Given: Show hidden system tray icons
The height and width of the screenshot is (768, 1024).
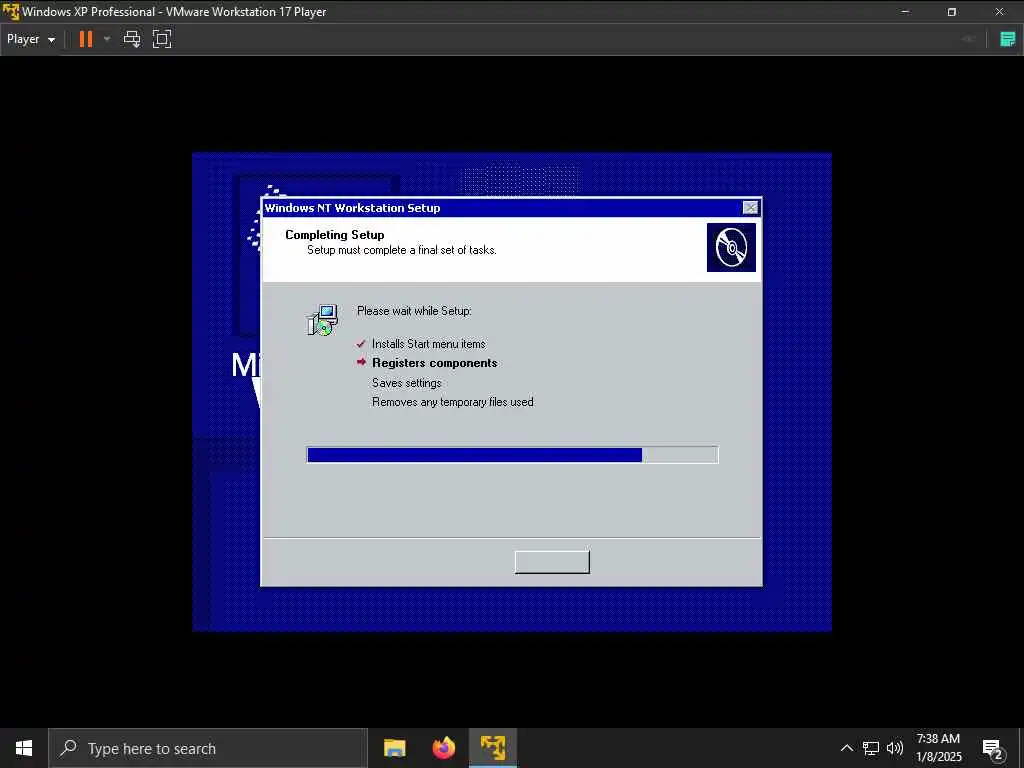Looking at the screenshot, I should [x=846, y=748].
